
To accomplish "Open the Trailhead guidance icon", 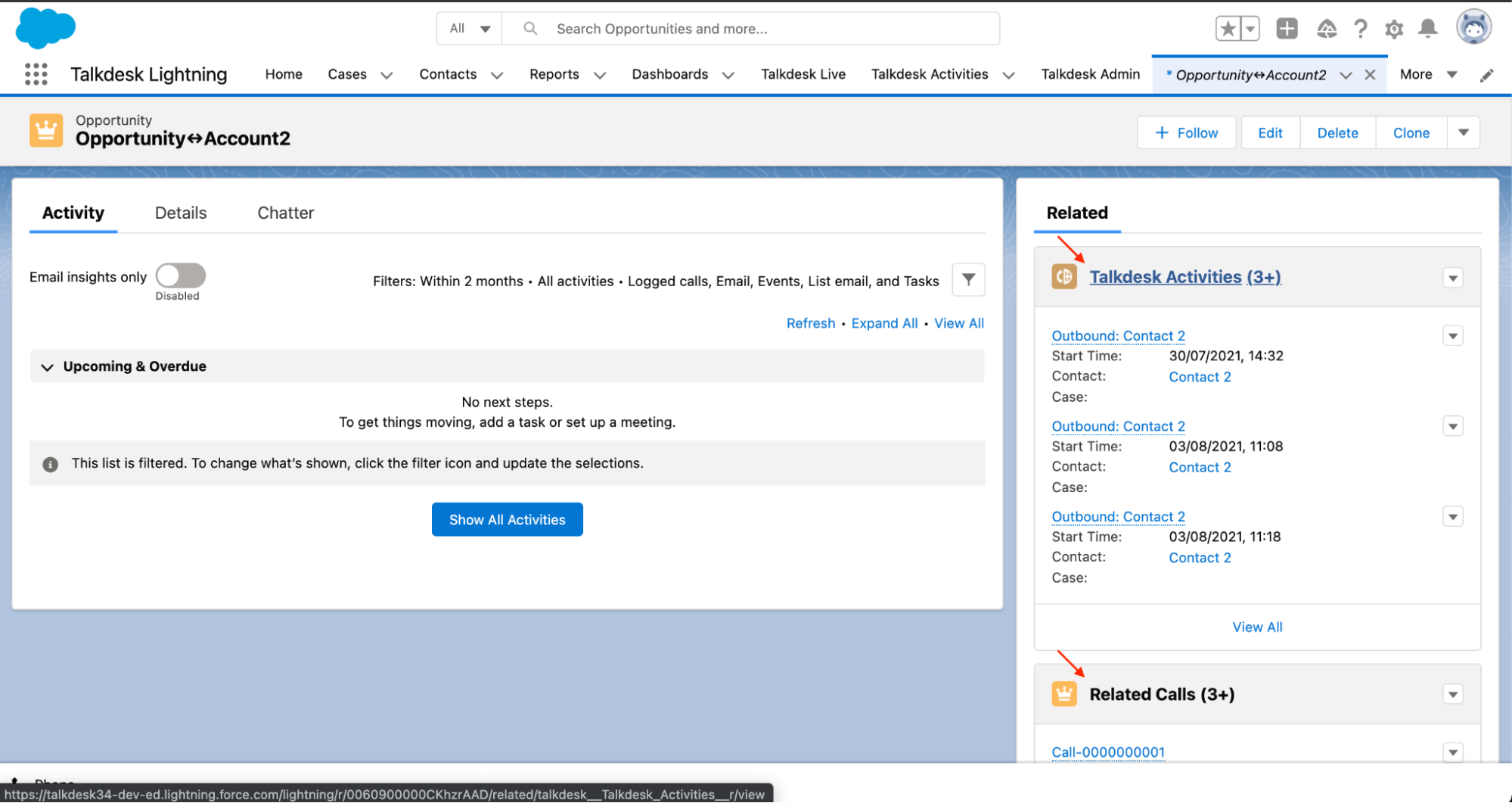I will (1327, 29).
